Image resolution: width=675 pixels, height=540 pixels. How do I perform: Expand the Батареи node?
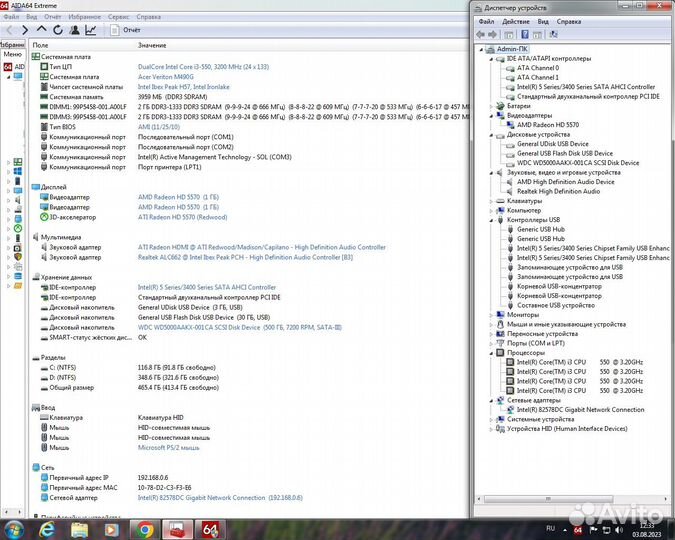(x=491, y=106)
